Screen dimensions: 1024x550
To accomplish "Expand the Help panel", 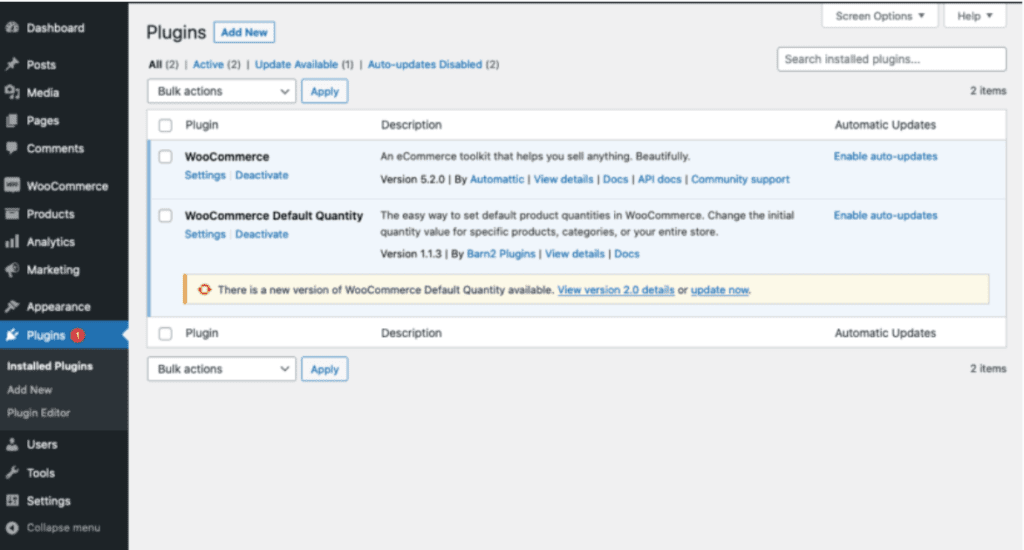I will coord(974,16).
